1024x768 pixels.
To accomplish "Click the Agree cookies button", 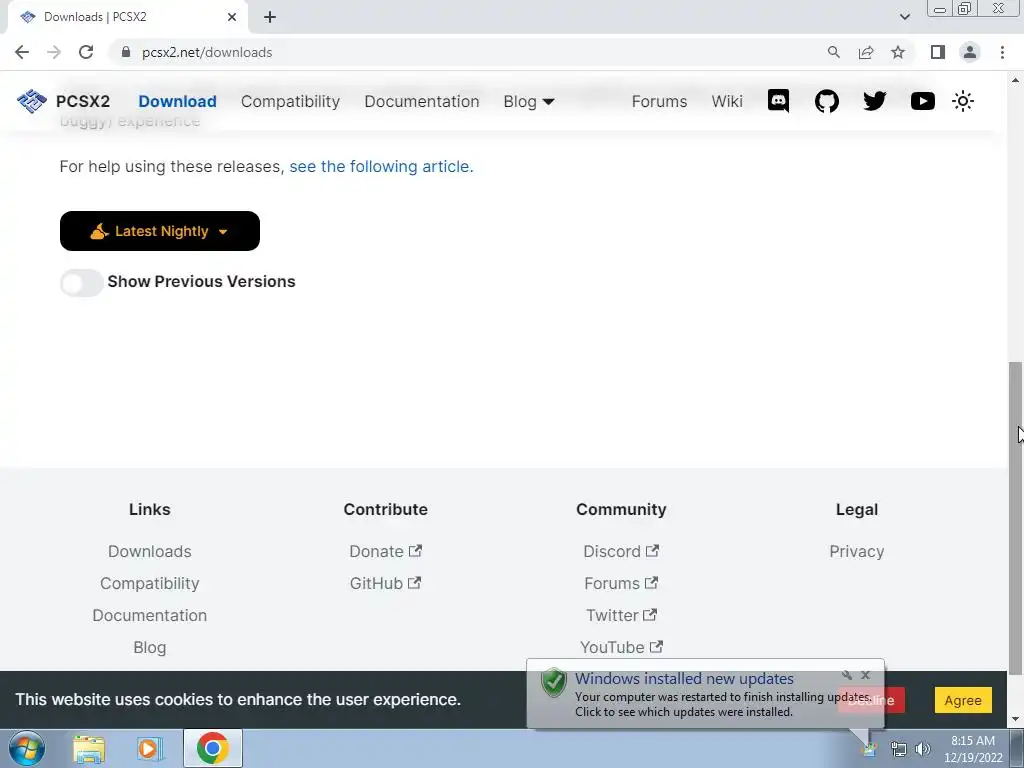I will (963, 700).
